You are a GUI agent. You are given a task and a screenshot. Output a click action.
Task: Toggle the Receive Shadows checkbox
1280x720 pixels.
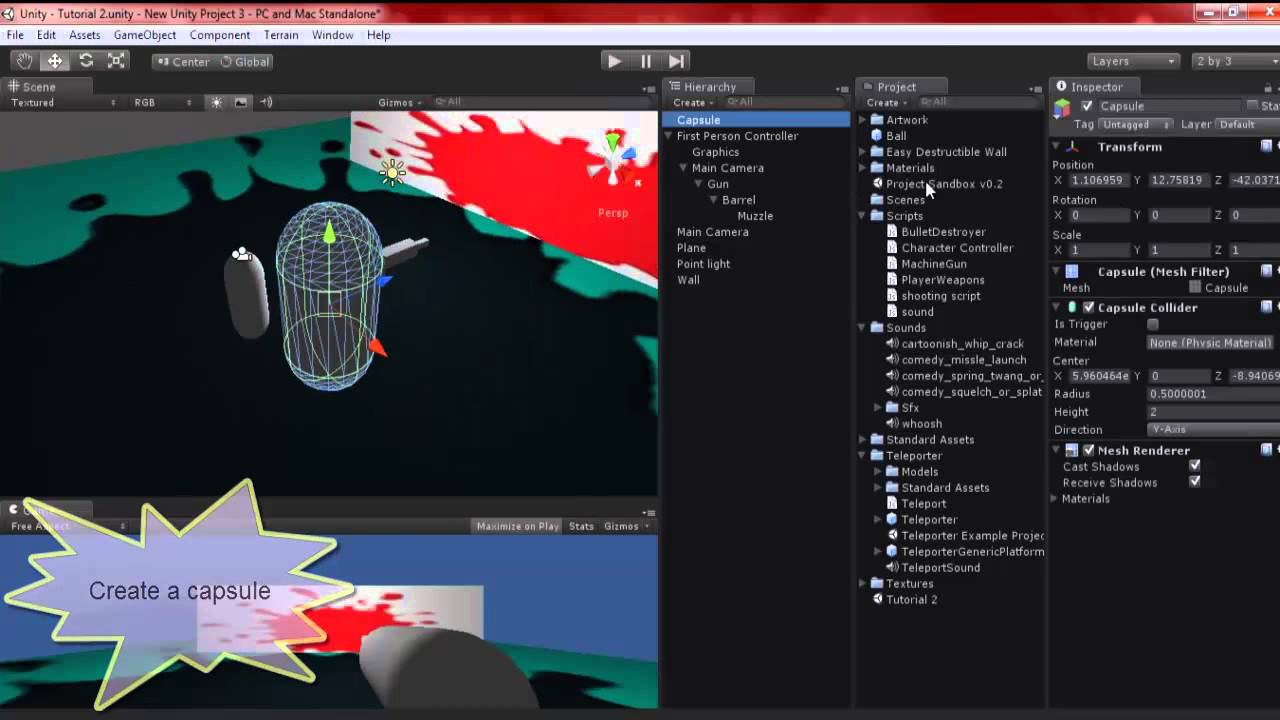point(1195,482)
